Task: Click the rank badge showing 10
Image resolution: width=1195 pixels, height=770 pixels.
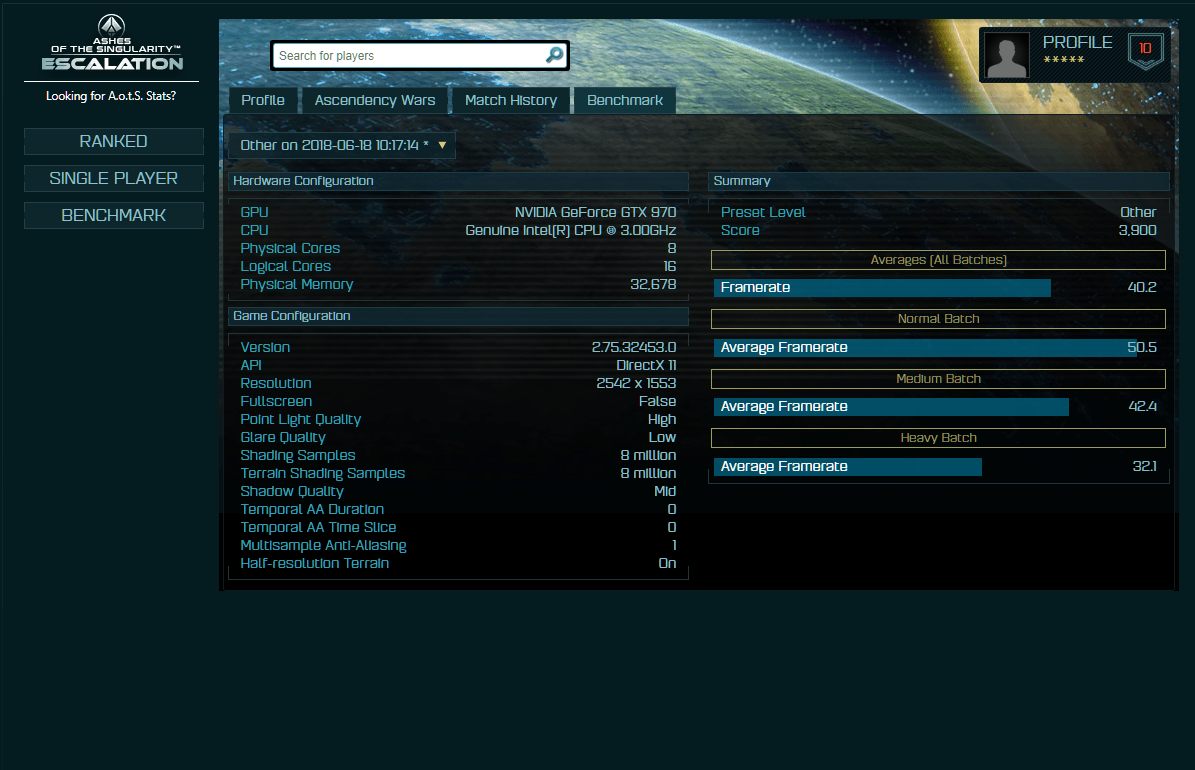Action: pyautogui.click(x=1145, y=49)
